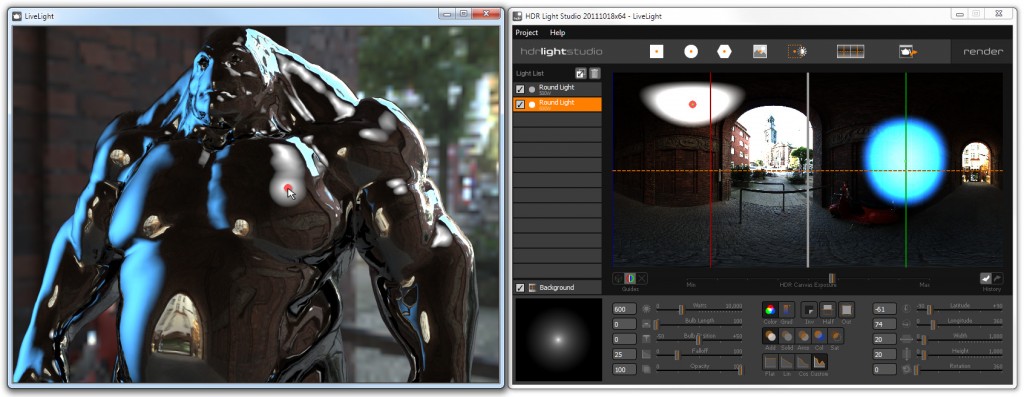
Task: Uncheck the gray unselected Round Light checkbox
Action: click(520, 89)
